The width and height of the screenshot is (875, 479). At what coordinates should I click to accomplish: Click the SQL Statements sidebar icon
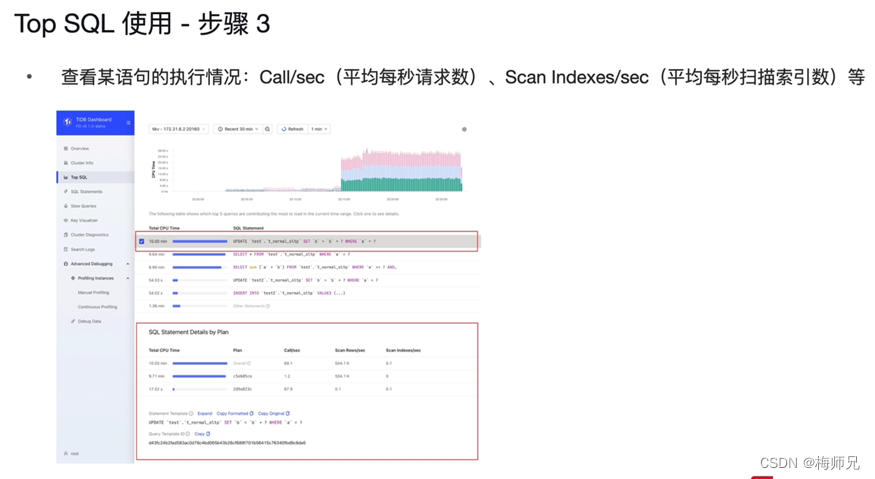pyautogui.click(x=66, y=191)
